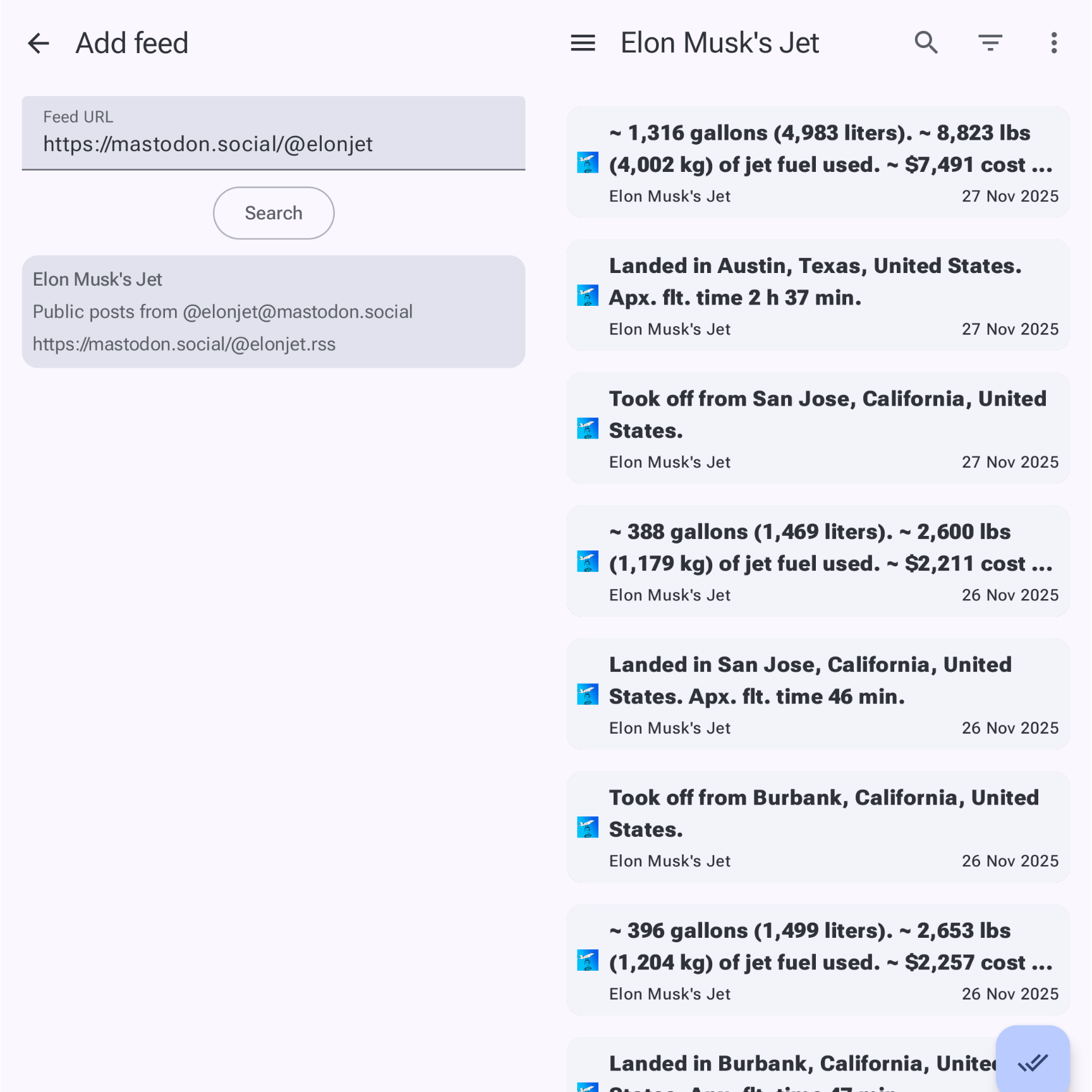This screenshot has height=1092, width=1092.
Task: Click the magnifier search icon in header
Action: (926, 44)
